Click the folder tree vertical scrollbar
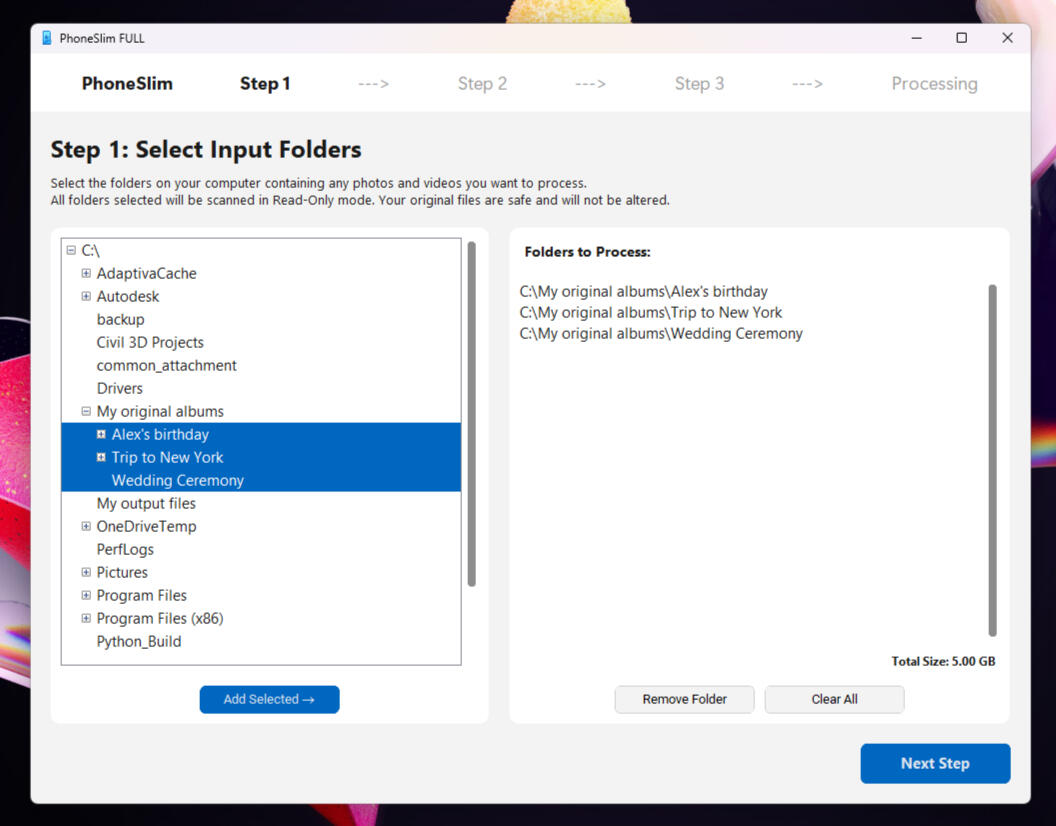This screenshot has width=1056, height=826. point(471,414)
